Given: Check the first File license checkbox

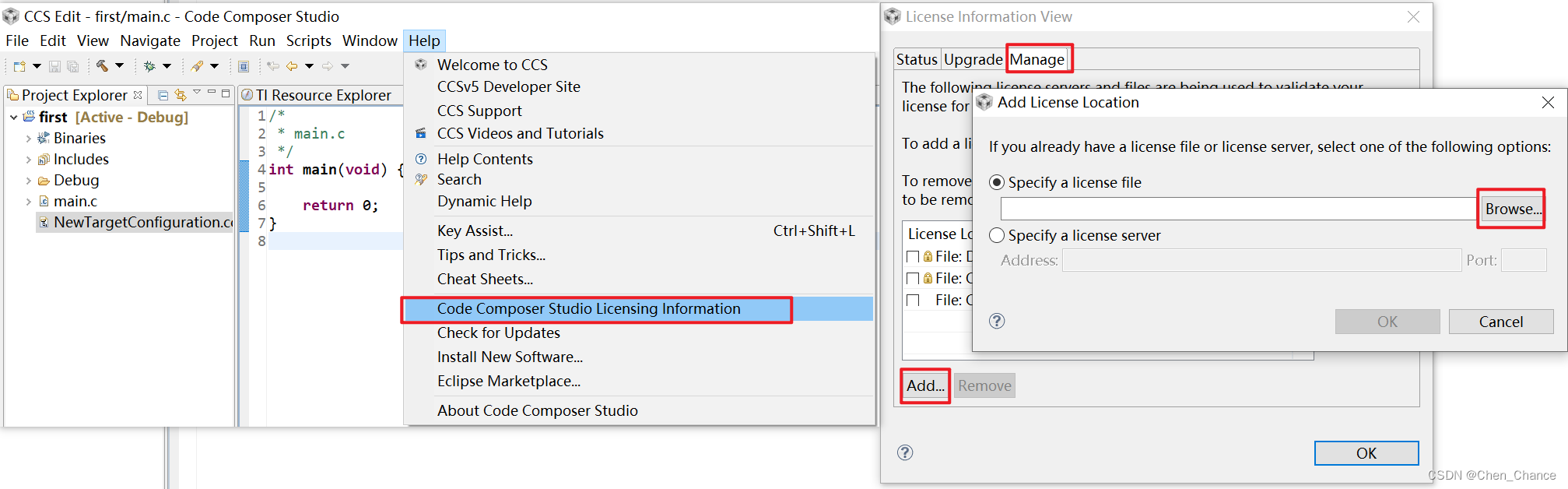Looking at the screenshot, I should click(x=914, y=255).
